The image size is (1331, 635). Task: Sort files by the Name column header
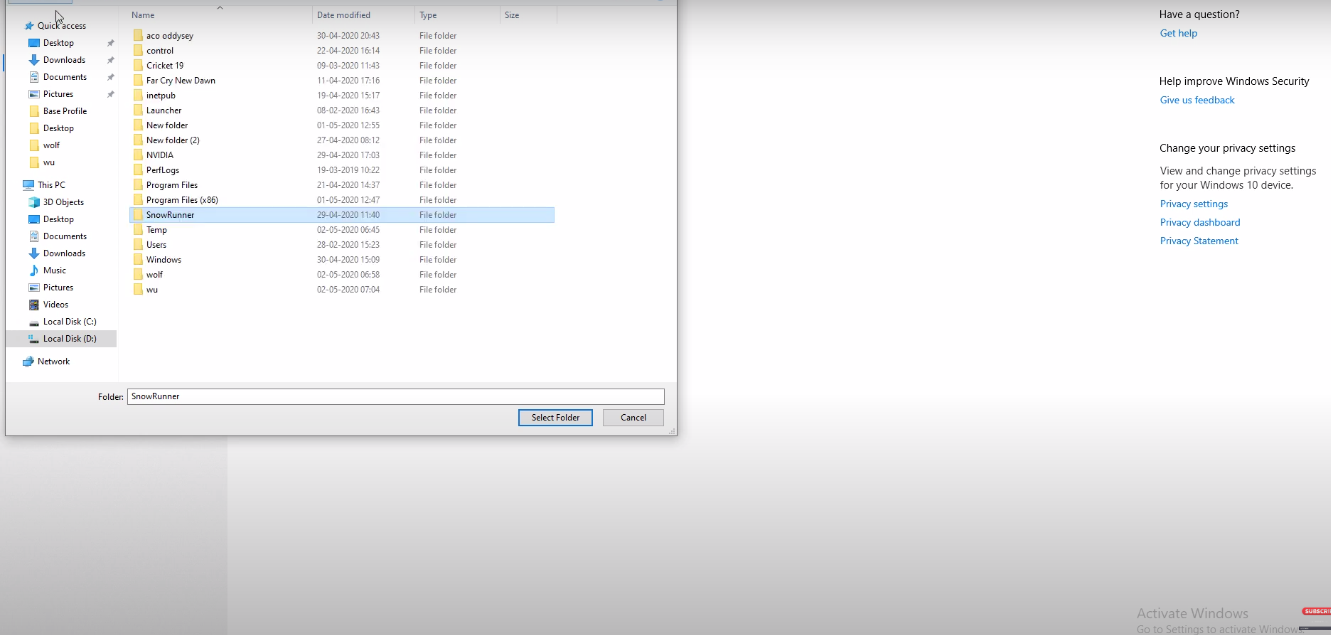[x=143, y=15]
